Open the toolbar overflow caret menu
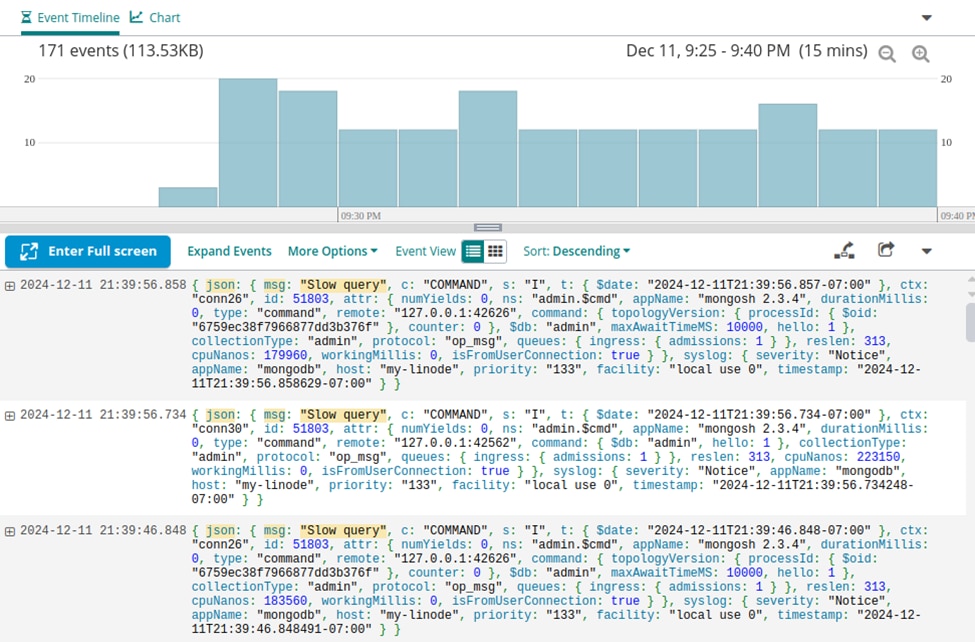 click(x=926, y=251)
